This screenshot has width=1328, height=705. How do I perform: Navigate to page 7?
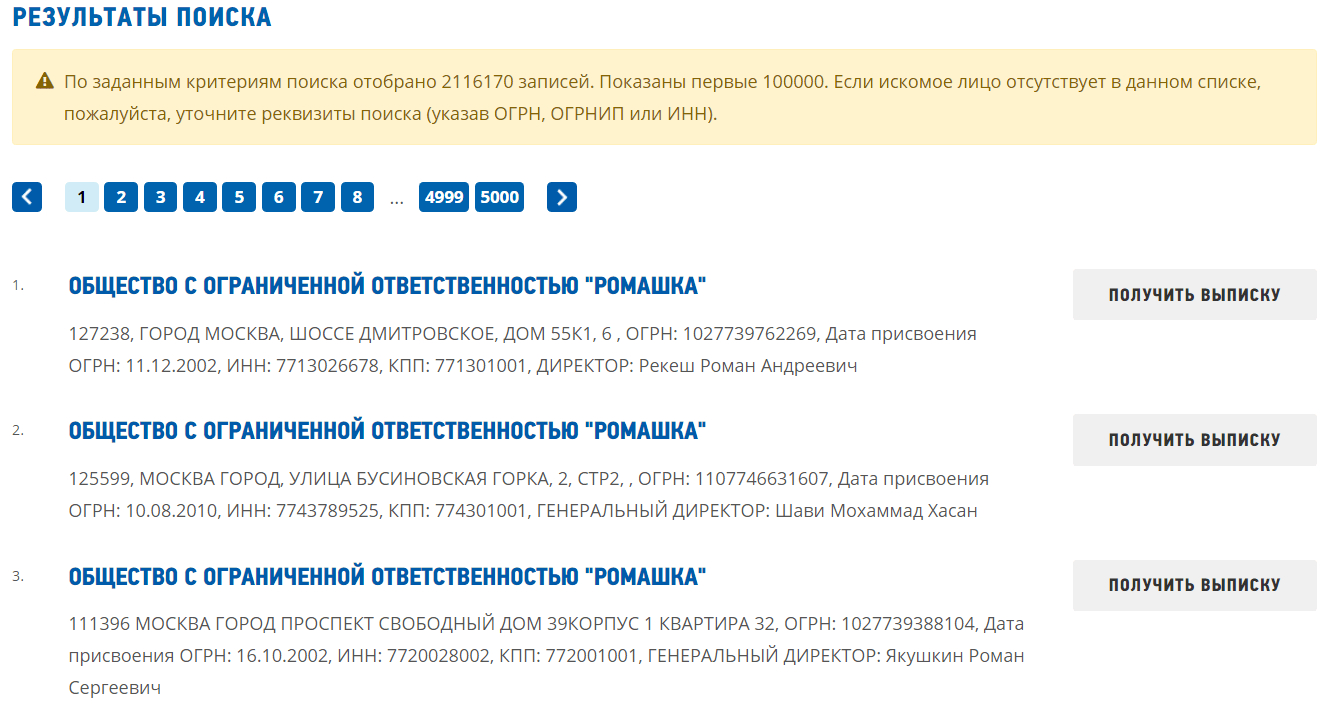point(317,197)
